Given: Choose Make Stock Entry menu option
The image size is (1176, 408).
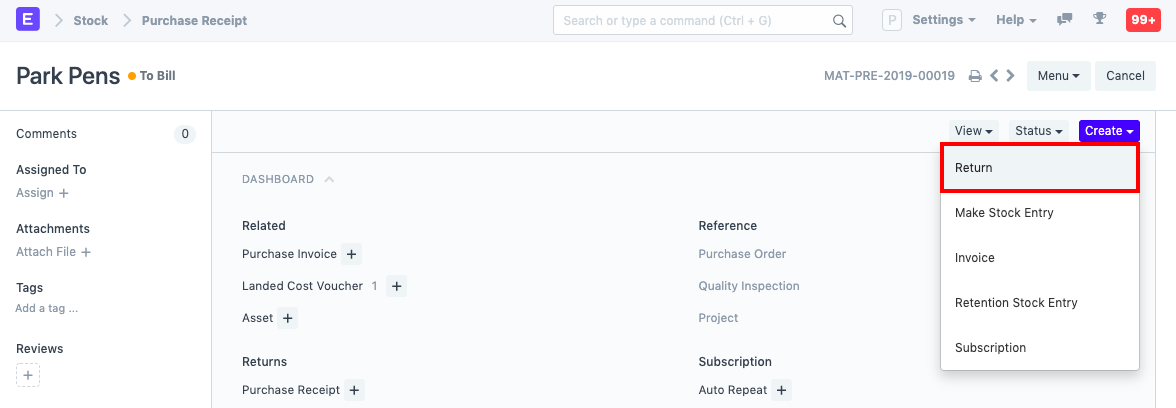Looking at the screenshot, I should tap(1004, 213).
